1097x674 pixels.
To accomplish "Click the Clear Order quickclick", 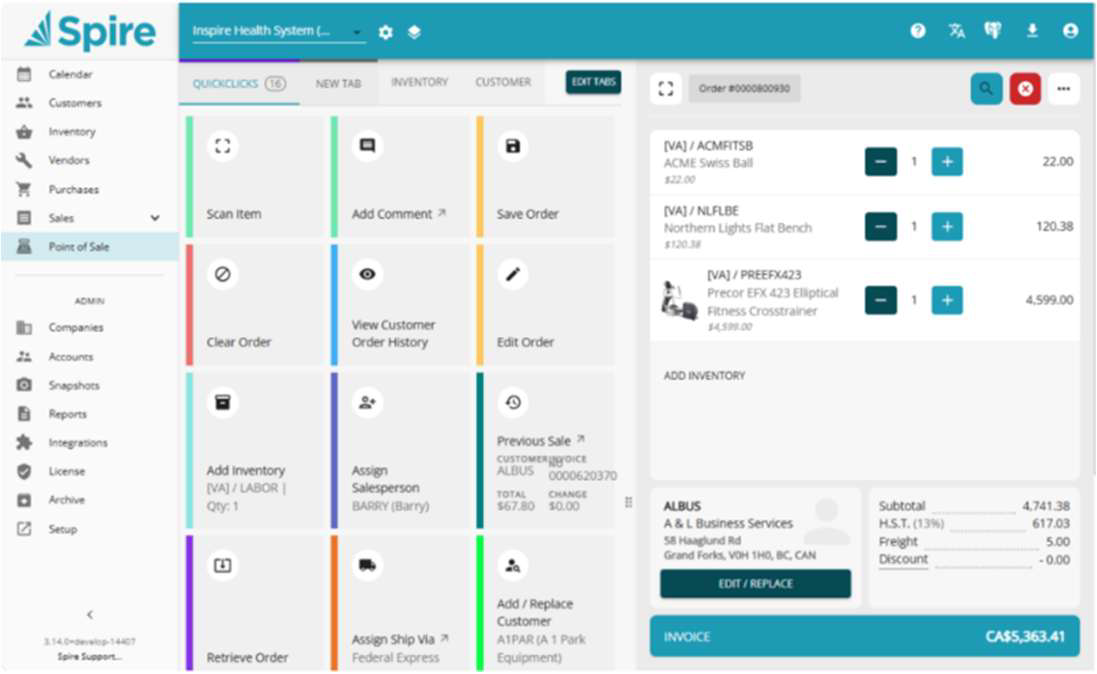I will click(256, 305).
